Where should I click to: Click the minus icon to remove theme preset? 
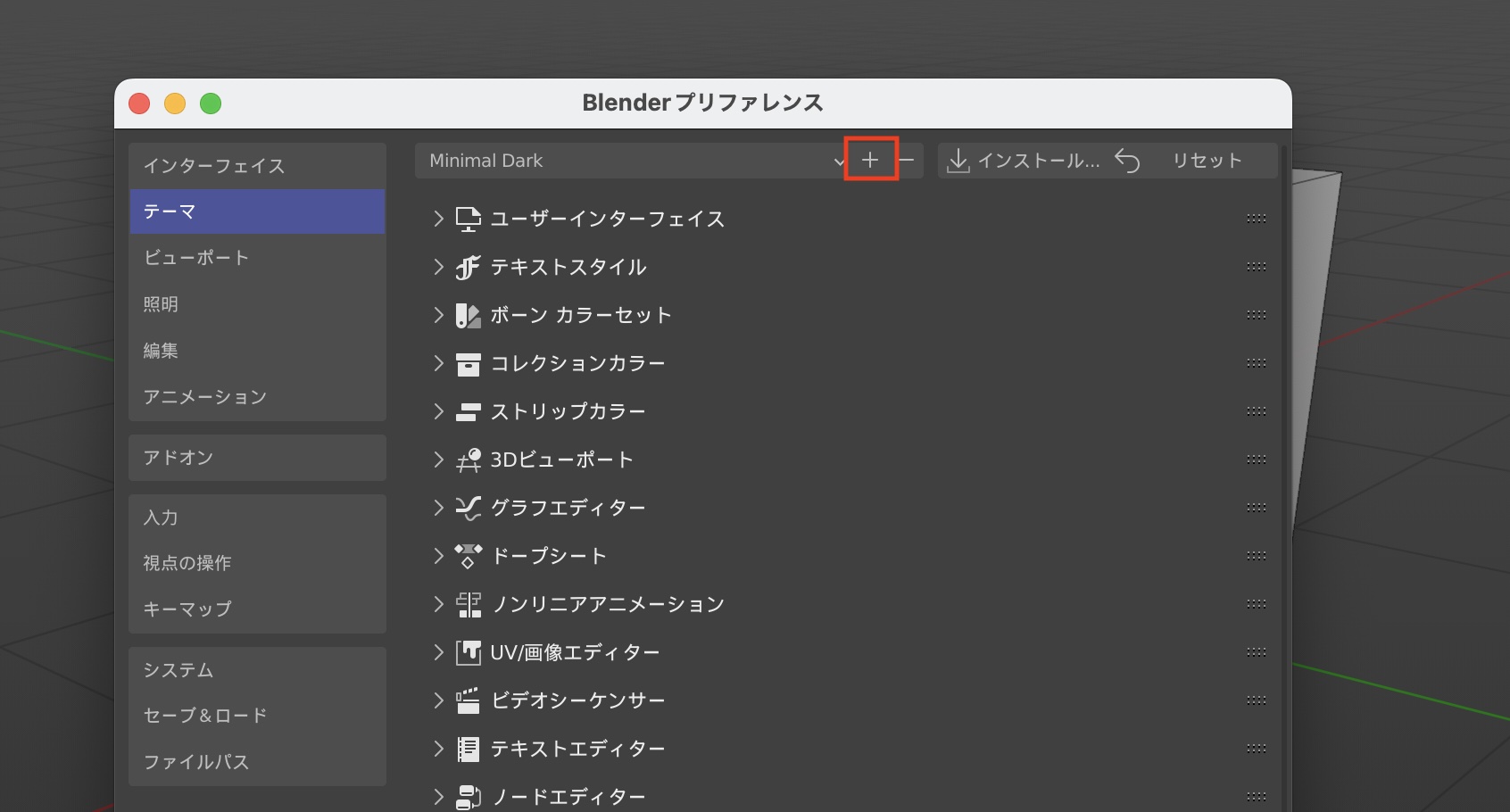(908, 161)
